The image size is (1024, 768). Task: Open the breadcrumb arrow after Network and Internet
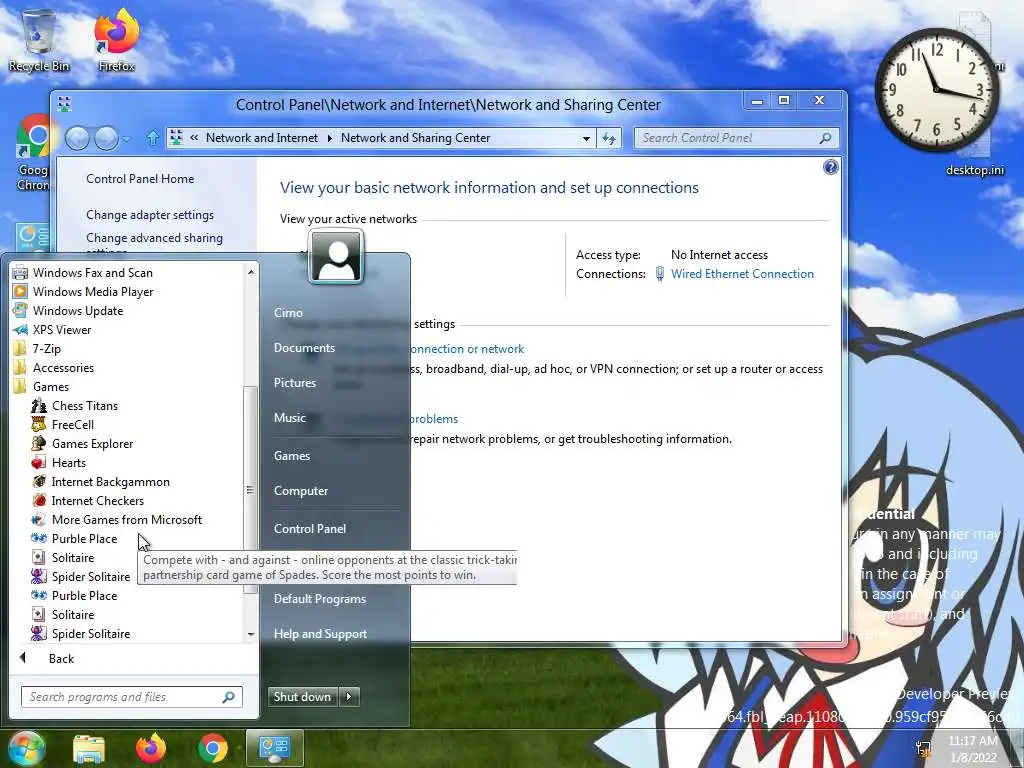[329, 138]
